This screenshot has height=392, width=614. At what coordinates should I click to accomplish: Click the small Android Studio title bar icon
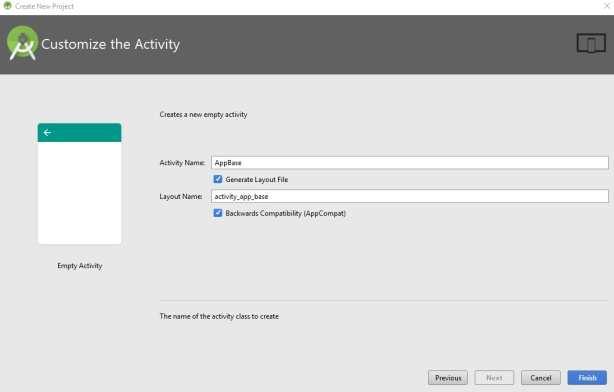coord(7,5)
